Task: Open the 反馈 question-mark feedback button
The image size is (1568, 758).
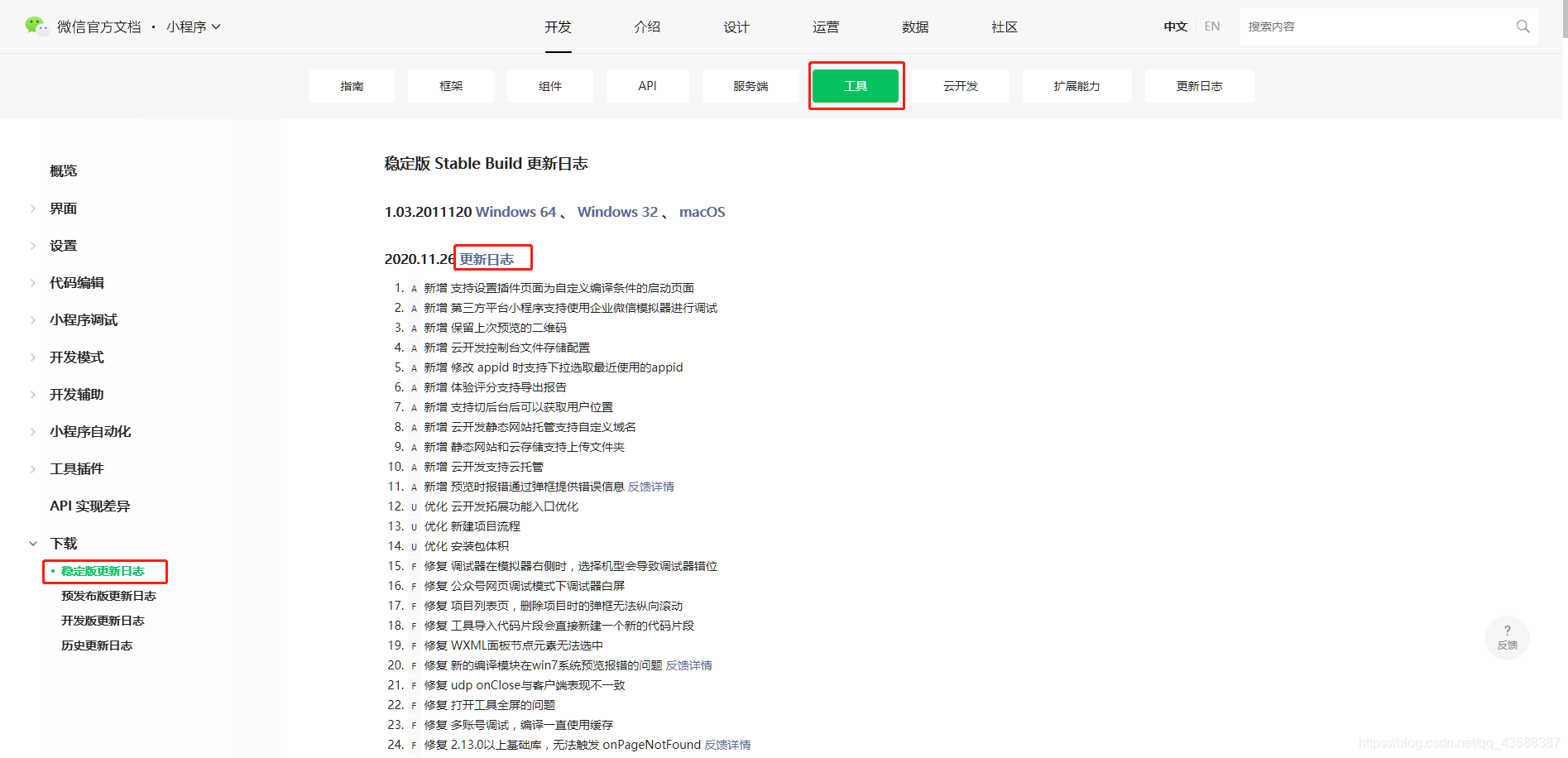Action: (x=1508, y=637)
